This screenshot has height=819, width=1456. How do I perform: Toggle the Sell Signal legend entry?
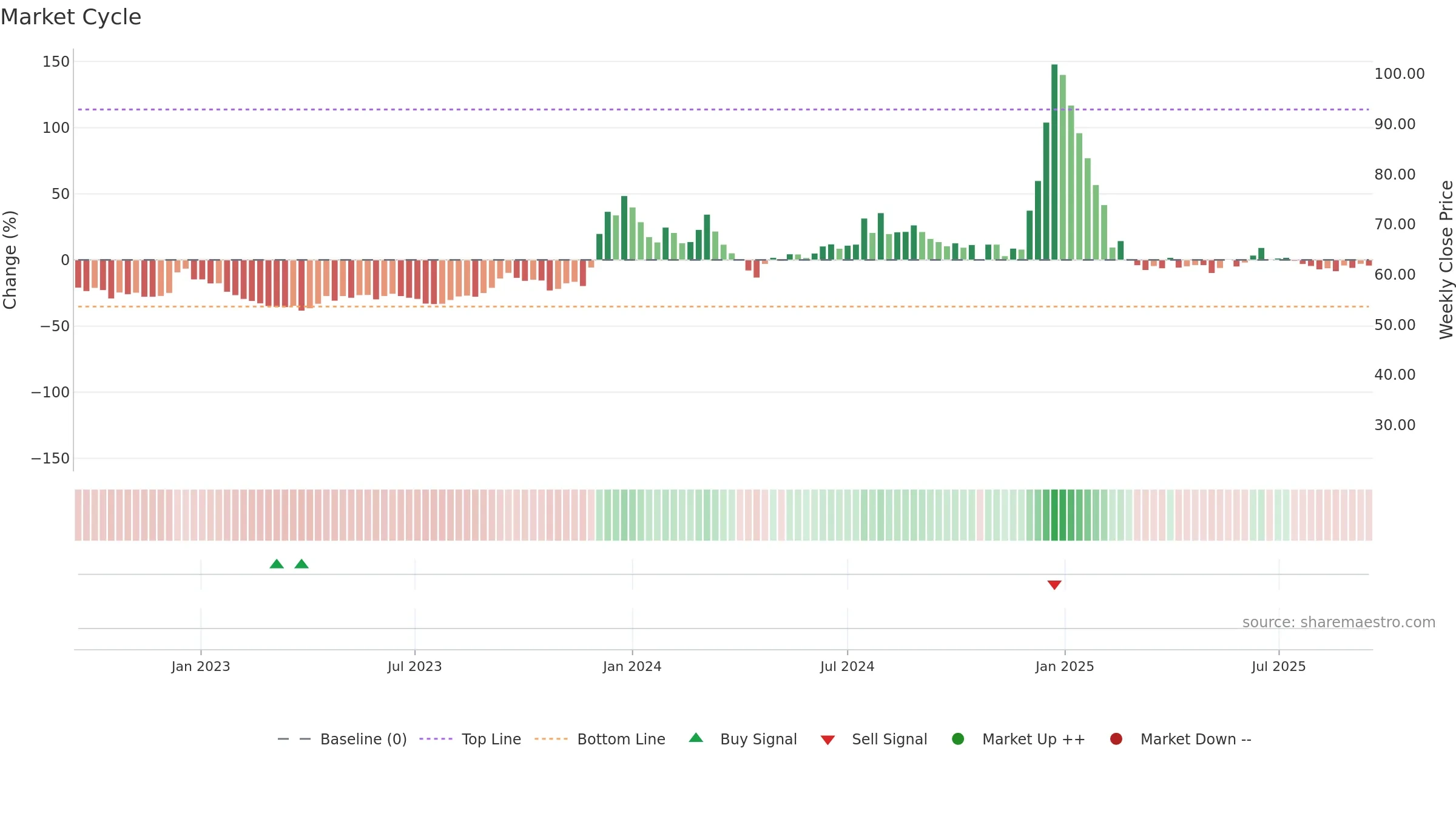(x=874, y=739)
